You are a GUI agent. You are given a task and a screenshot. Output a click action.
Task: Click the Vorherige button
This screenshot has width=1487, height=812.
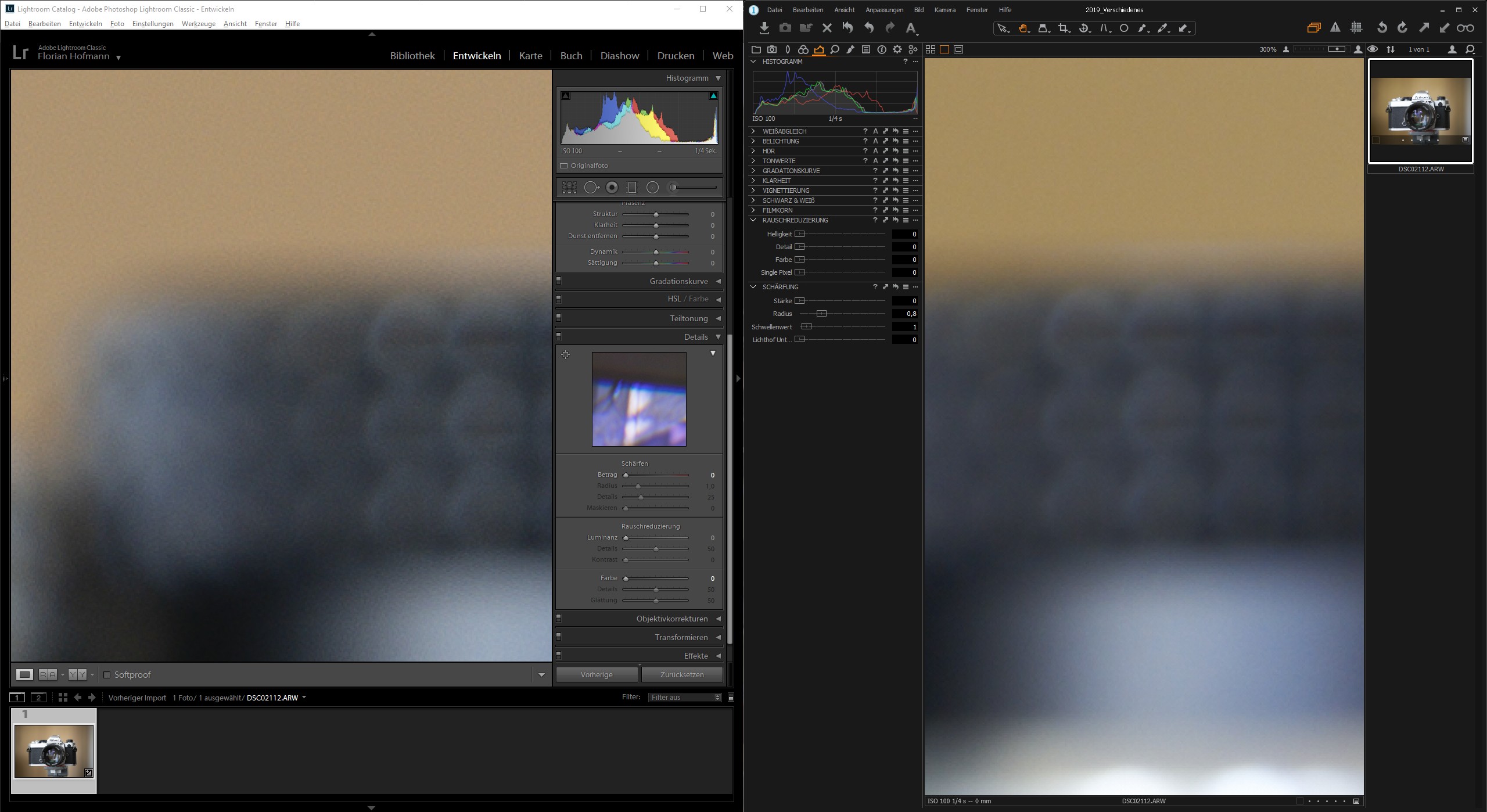(597, 674)
